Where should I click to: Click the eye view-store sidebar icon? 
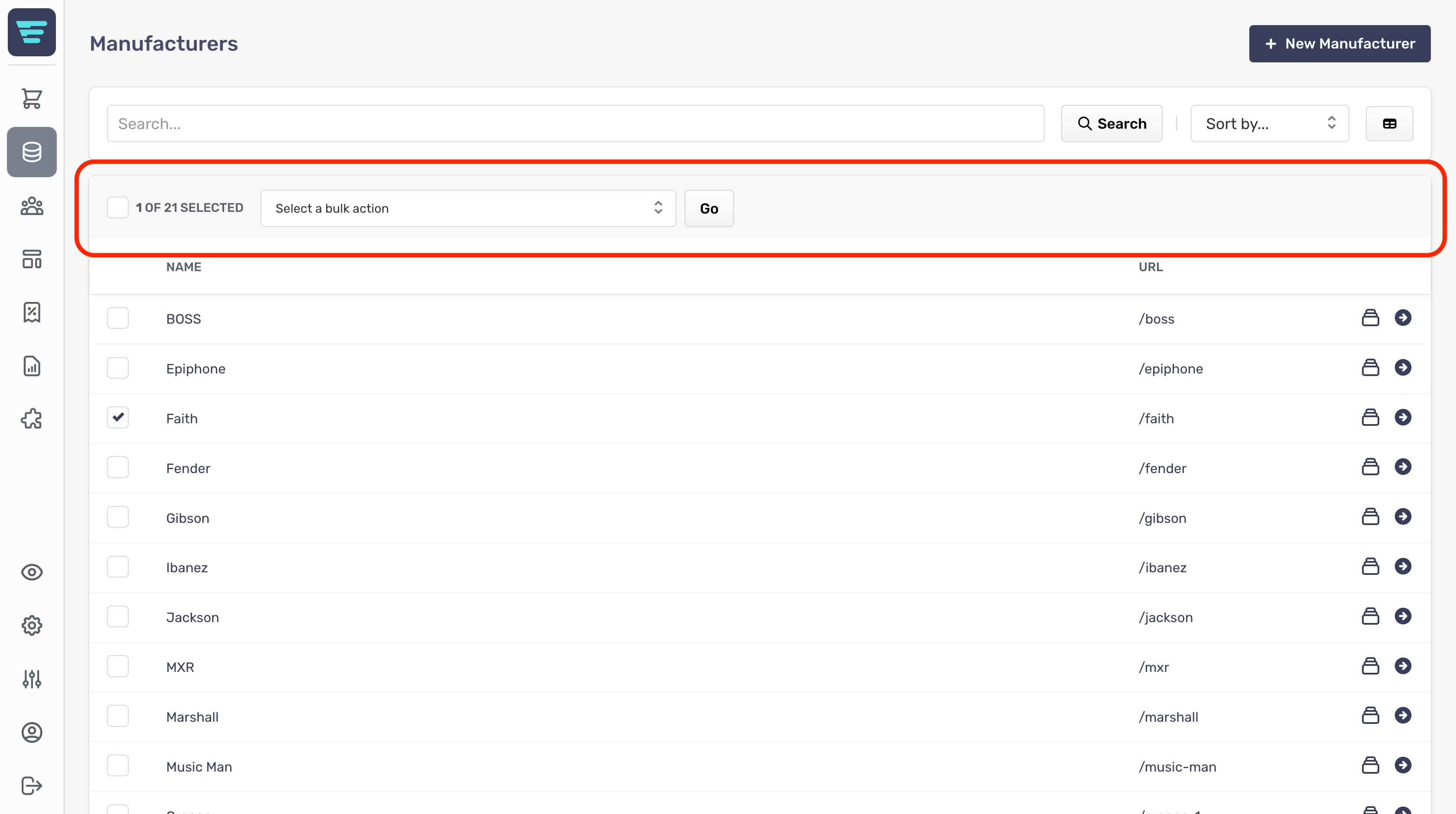pyautogui.click(x=32, y=572)
